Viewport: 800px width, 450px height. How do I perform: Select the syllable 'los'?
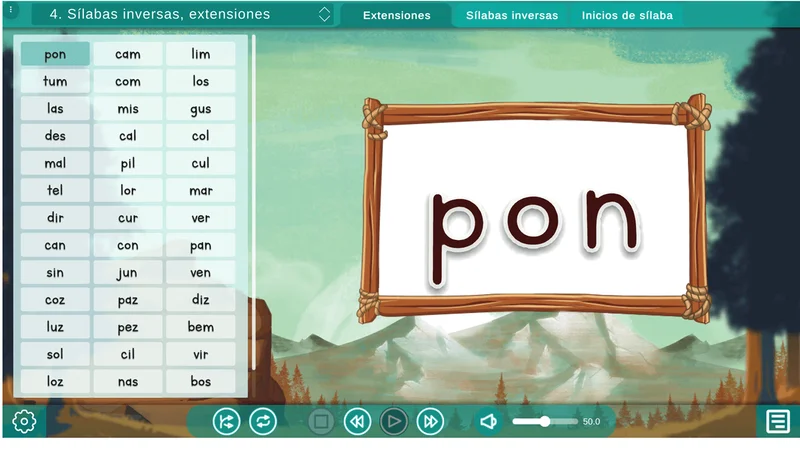(201, 81)
